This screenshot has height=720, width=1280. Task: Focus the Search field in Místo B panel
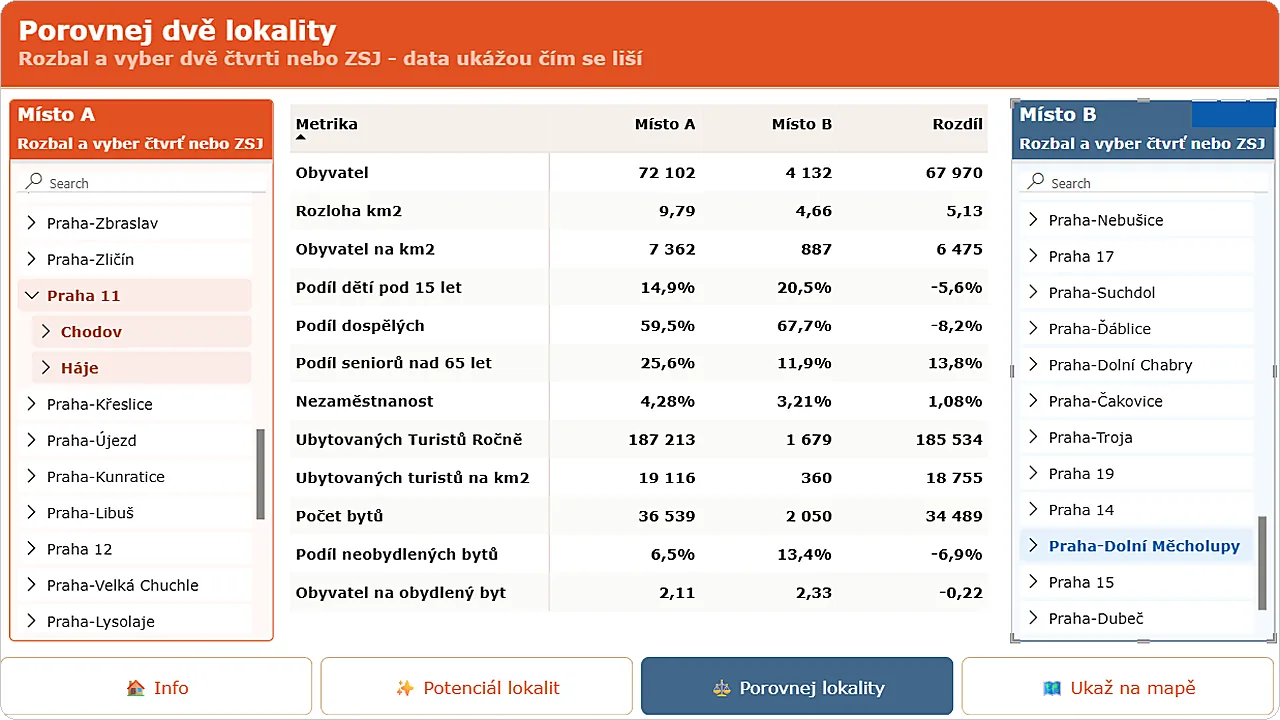tap(1147, 183)
